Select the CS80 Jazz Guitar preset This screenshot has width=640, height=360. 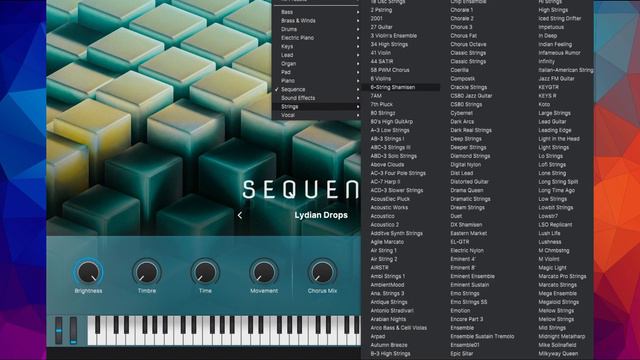[x=471, y=96]
